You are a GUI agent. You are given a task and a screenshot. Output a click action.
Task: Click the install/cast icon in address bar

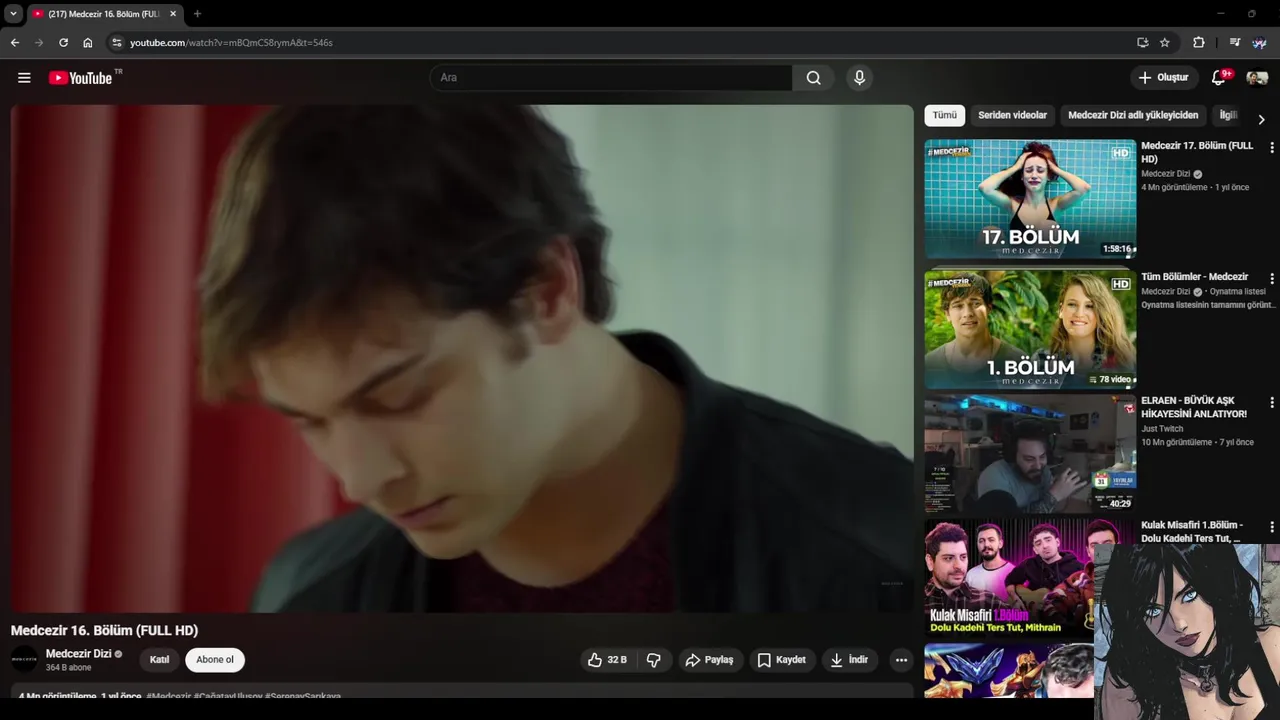[1143, 43]
